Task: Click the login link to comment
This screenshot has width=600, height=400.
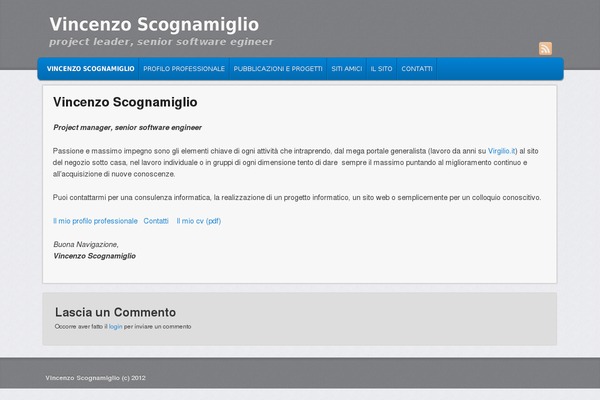Action: [x=116, y=327]
